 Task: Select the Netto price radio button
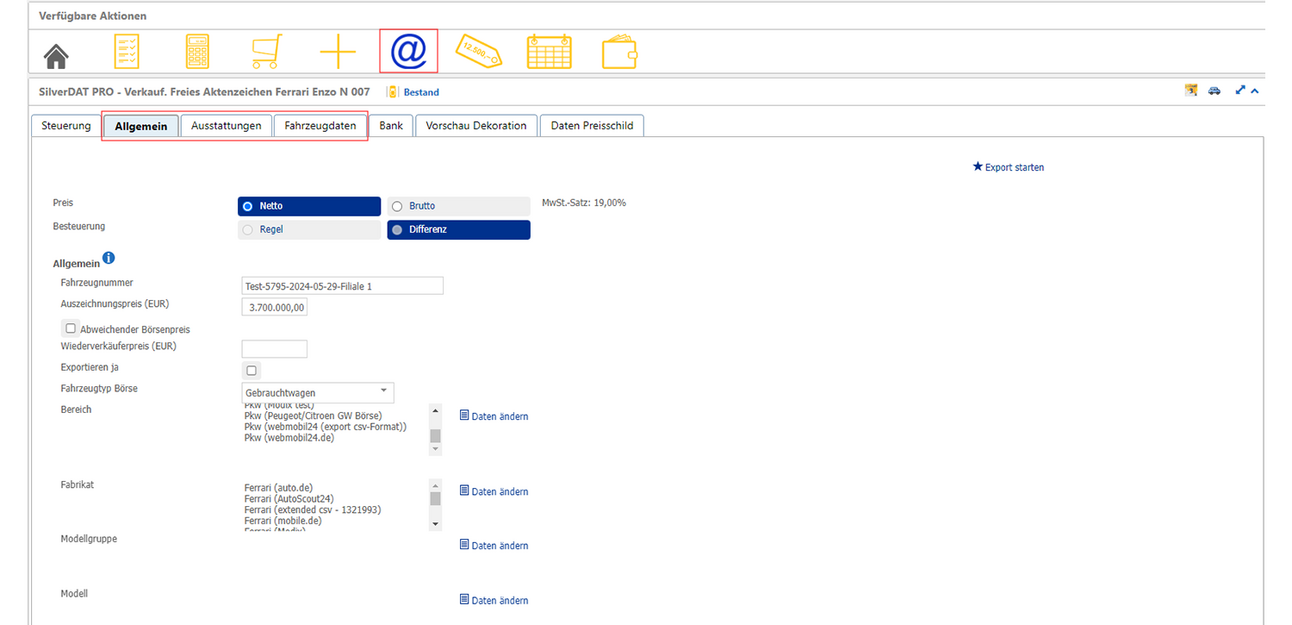[x=248, y=206]
